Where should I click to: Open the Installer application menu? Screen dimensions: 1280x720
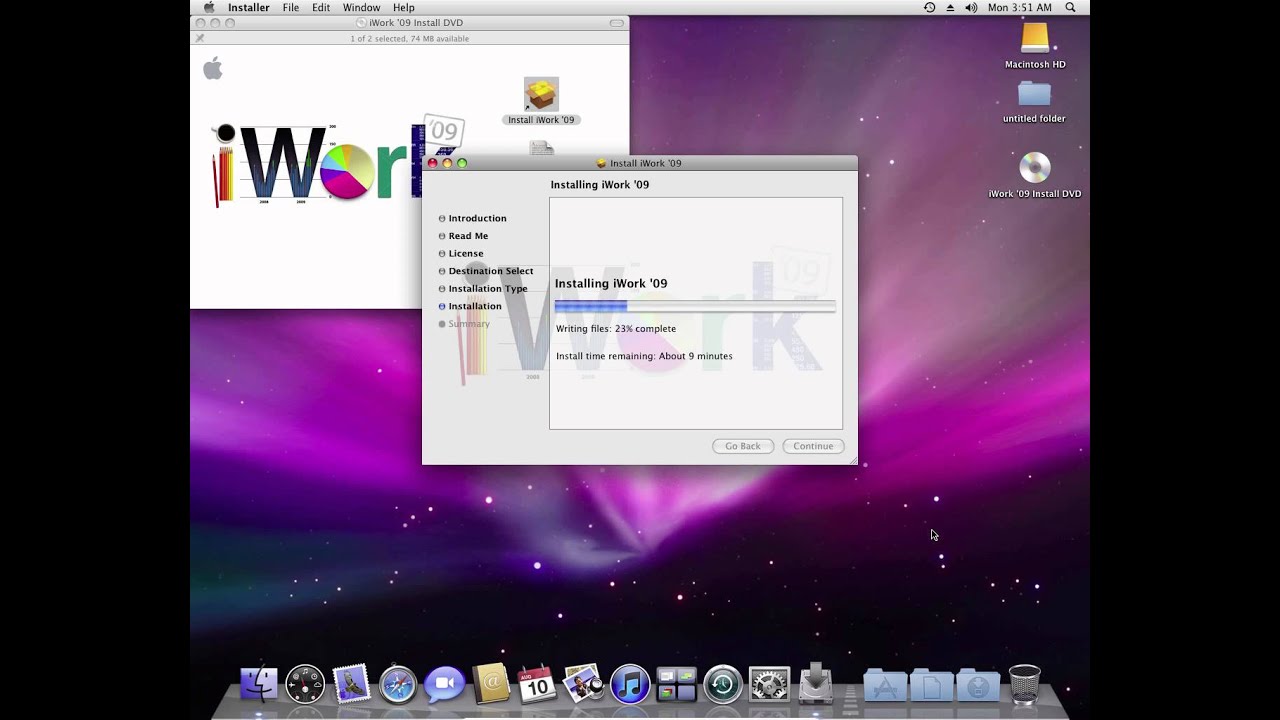click(x=248, y=7)
